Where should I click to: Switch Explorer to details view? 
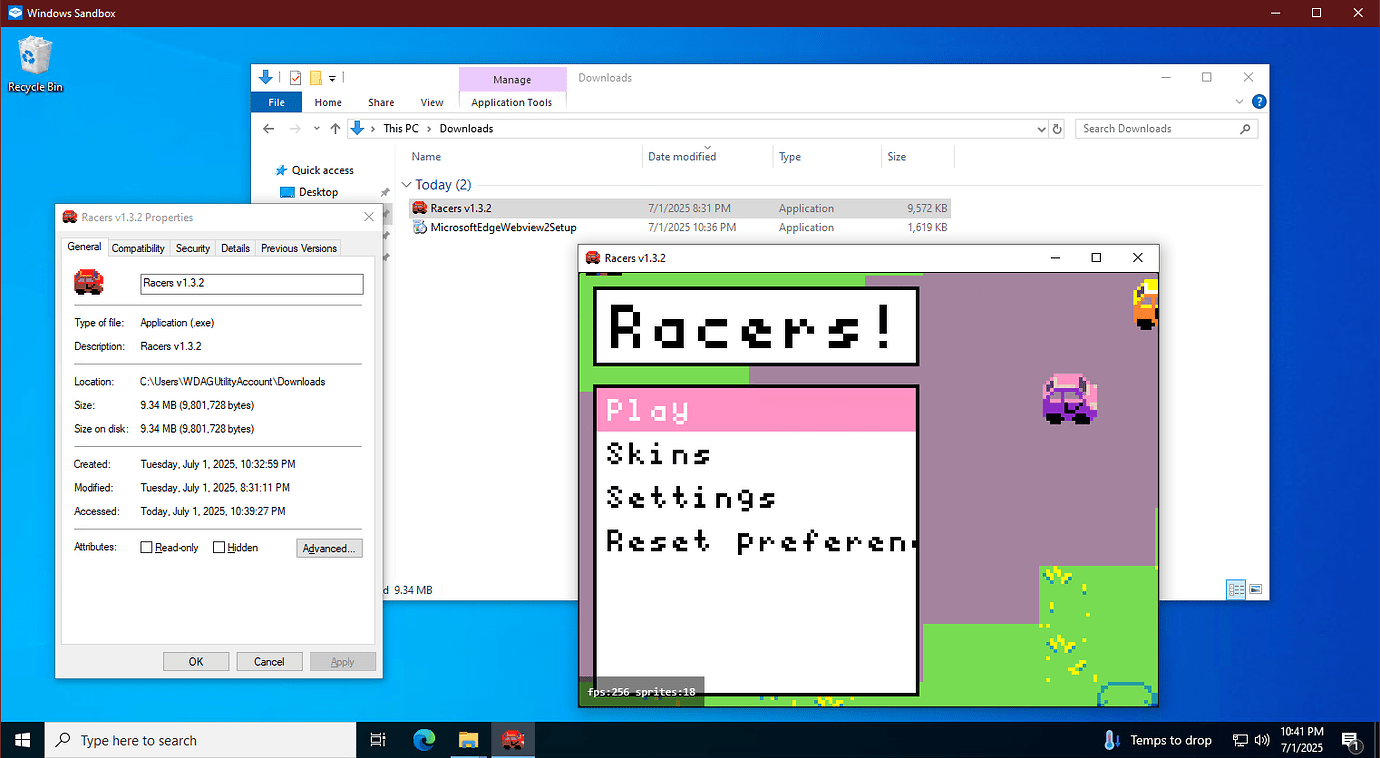coord(1236,589)
